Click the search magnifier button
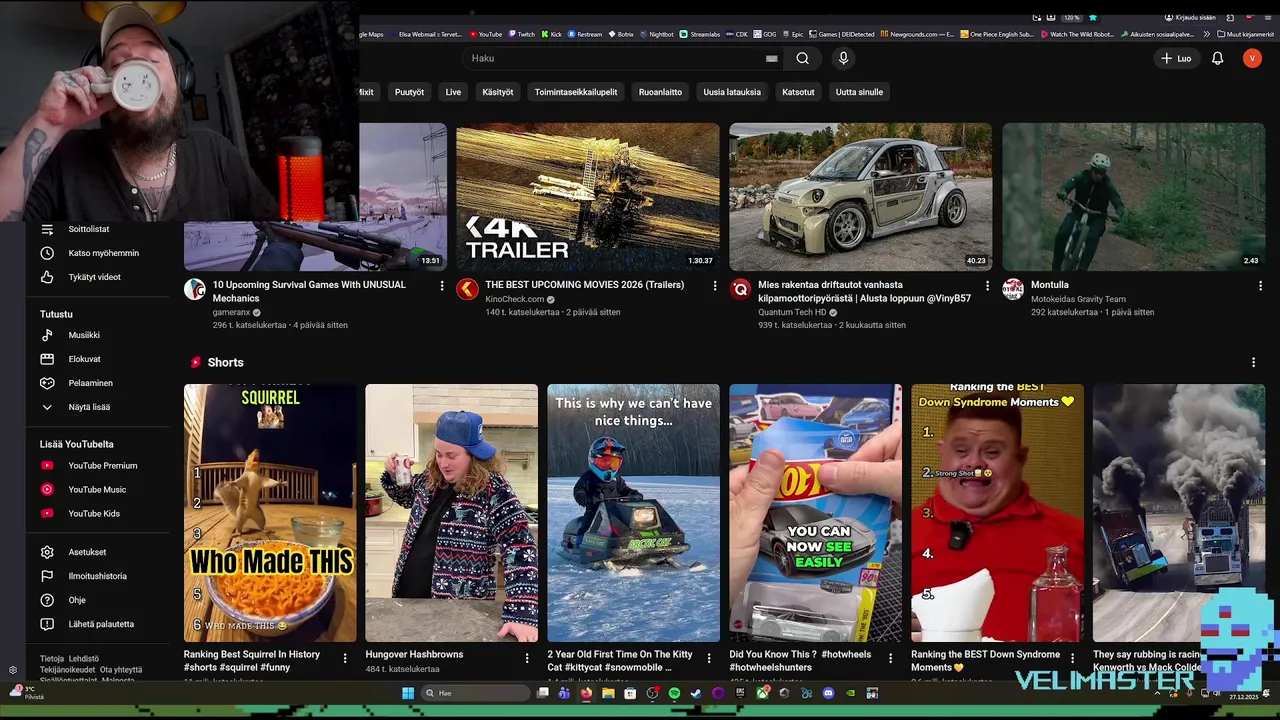The width and height of the screenshot is (1280, 720). 802,58
